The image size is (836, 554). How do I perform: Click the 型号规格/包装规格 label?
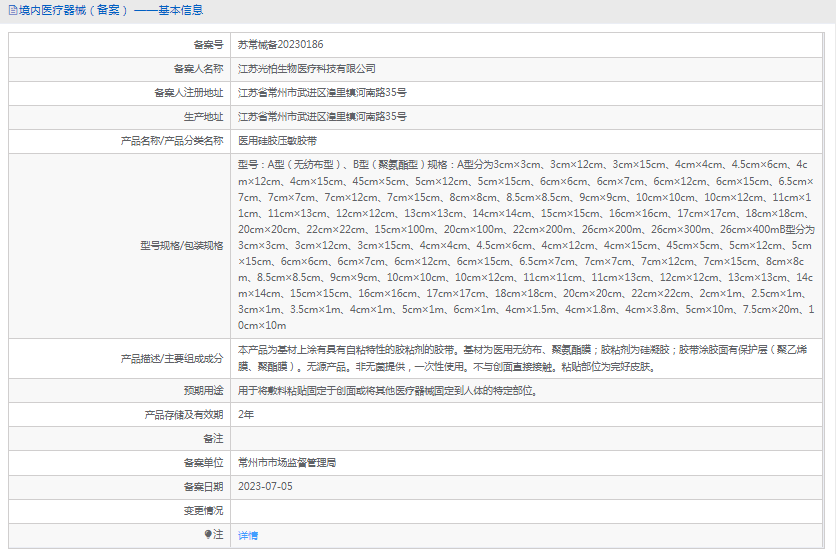[x=182, y=245]
